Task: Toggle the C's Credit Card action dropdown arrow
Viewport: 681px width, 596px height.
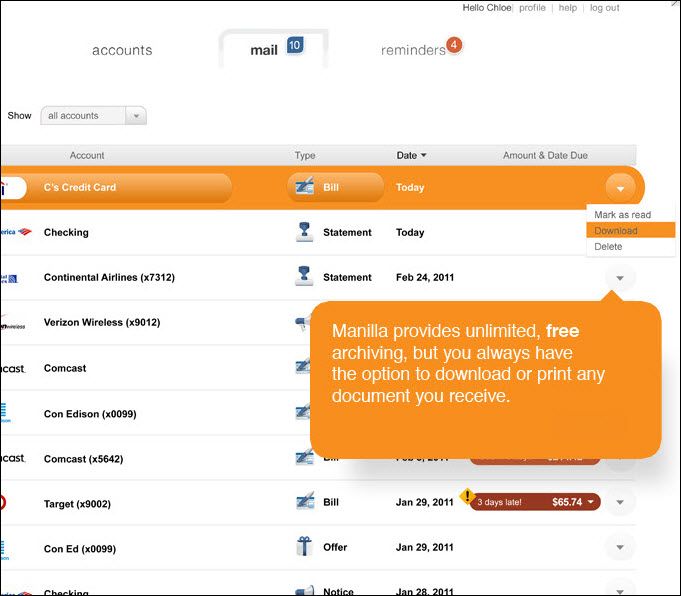Action: pos(621,188)
